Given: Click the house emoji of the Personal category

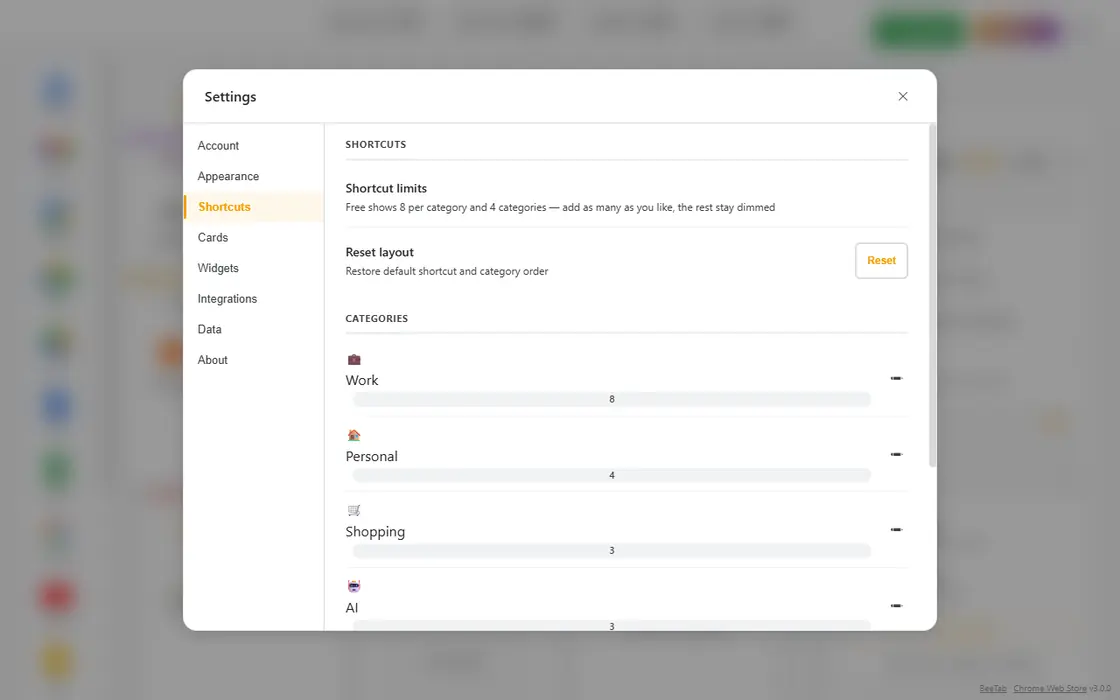Looking at the screenshot, I should pyautogui.click(x=354, y=435).
